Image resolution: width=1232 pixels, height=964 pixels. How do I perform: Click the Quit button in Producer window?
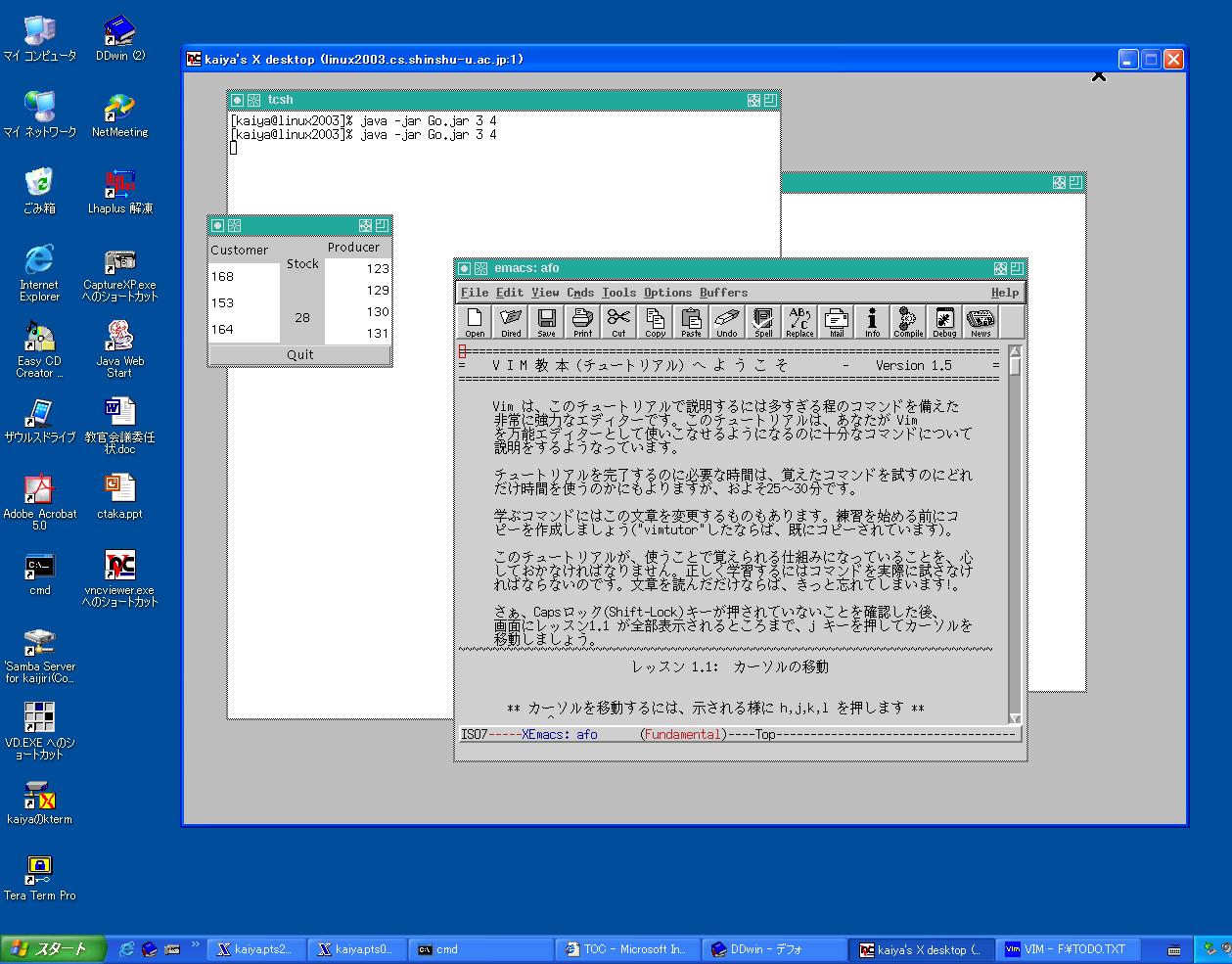coord(300,354)
